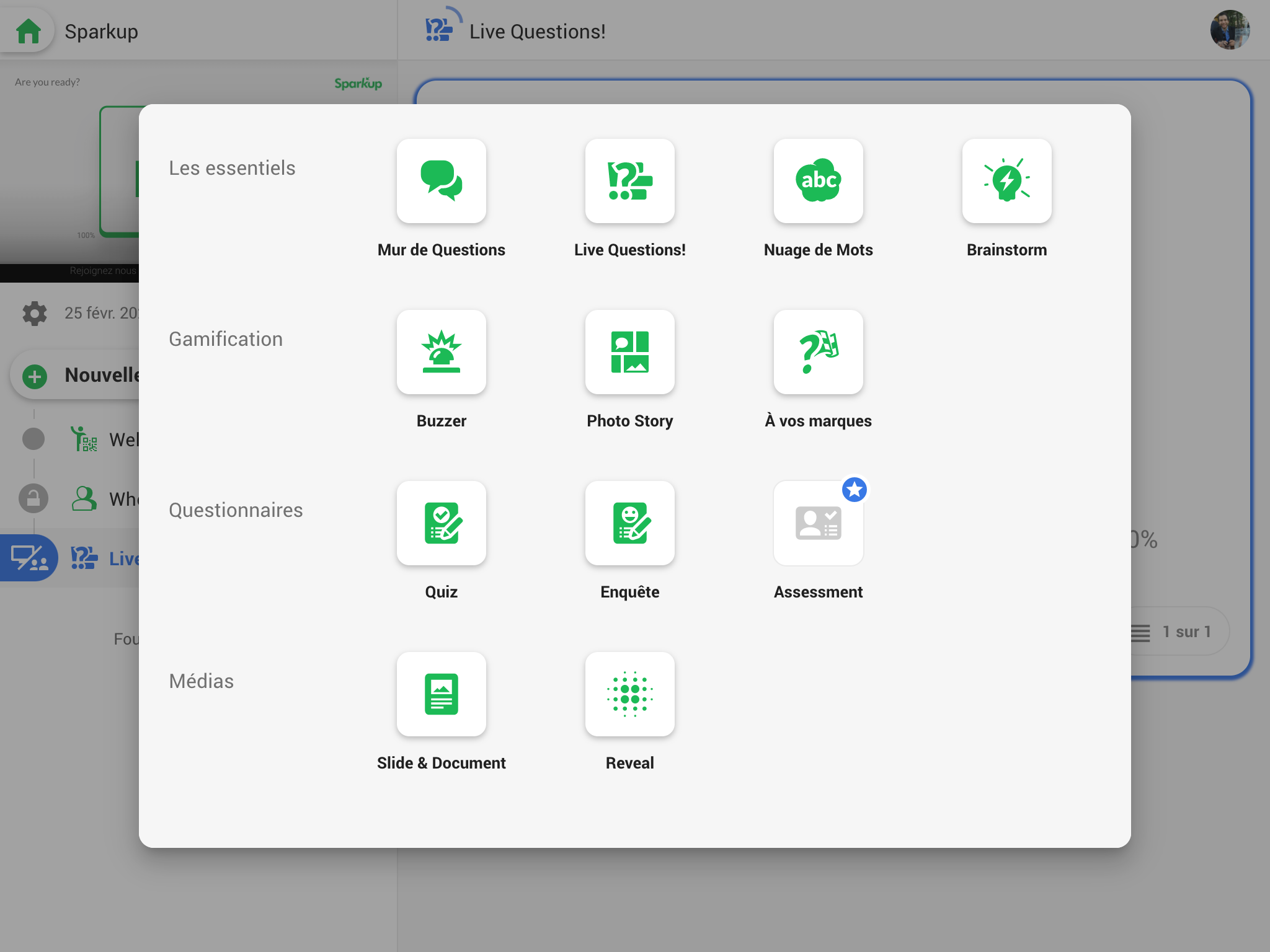This screenshot has height=952, width=1270.
Task: Toggle the blue presentation display button
Action: (29, 558)
